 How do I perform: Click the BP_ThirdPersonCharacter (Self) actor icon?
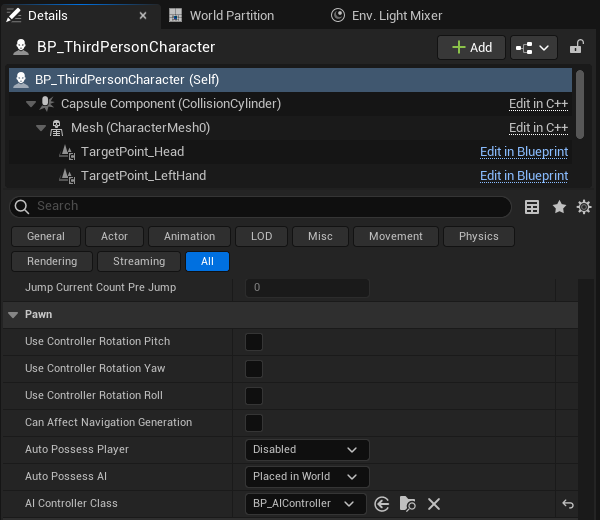pos(21,80)
